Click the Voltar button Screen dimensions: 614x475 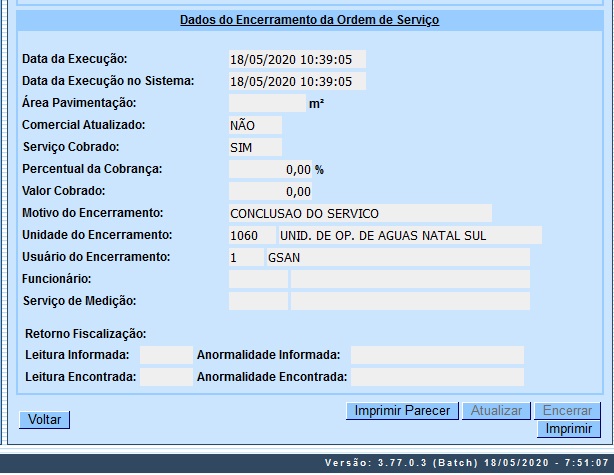click(44, 420)
